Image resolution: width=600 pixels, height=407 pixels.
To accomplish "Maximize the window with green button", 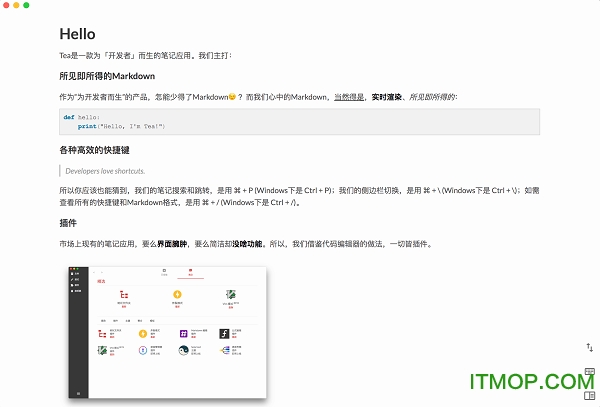I will (26, 5).
